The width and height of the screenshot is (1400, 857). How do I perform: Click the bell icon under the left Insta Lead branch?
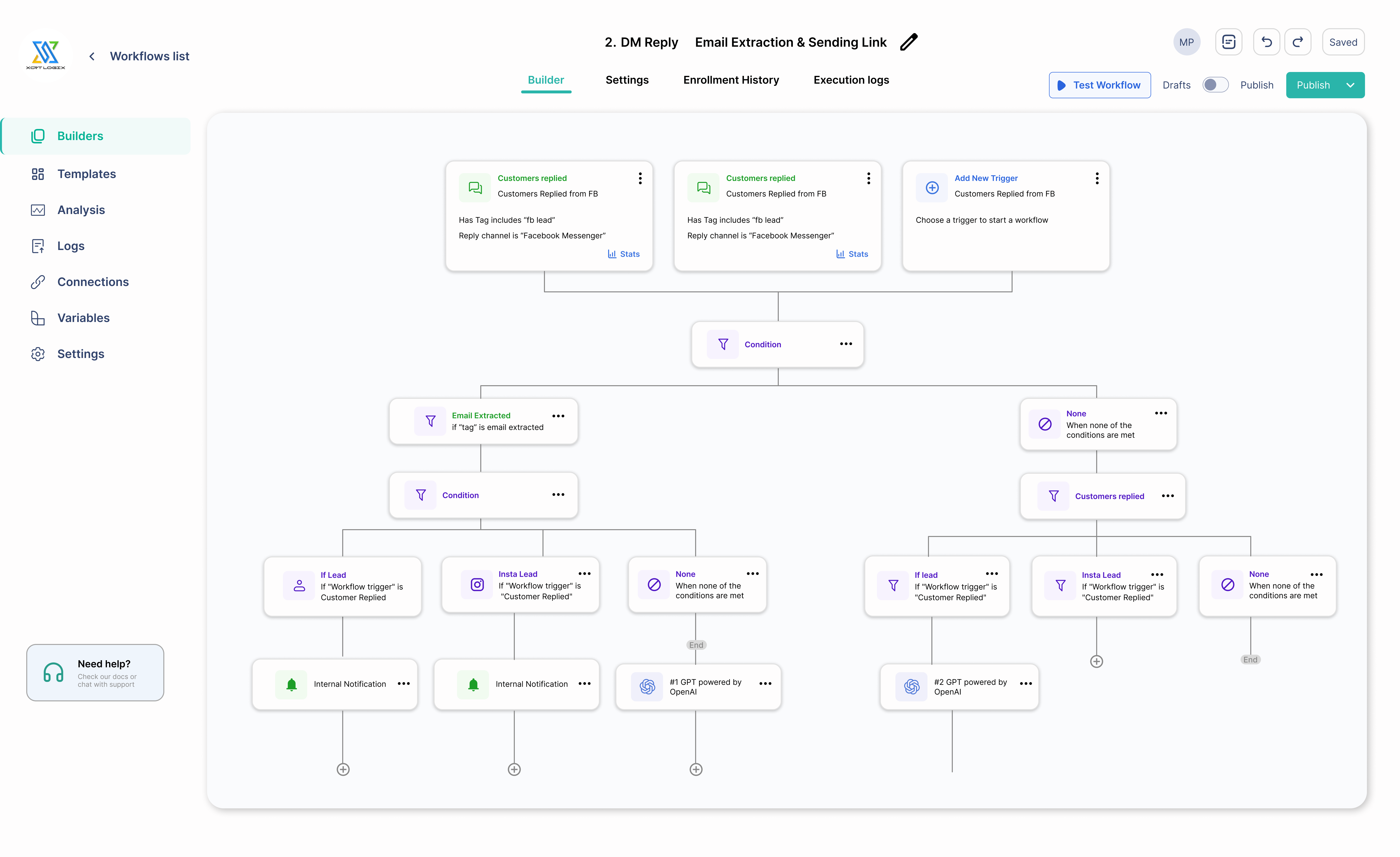pyautogui.click(x=473, y=684)
